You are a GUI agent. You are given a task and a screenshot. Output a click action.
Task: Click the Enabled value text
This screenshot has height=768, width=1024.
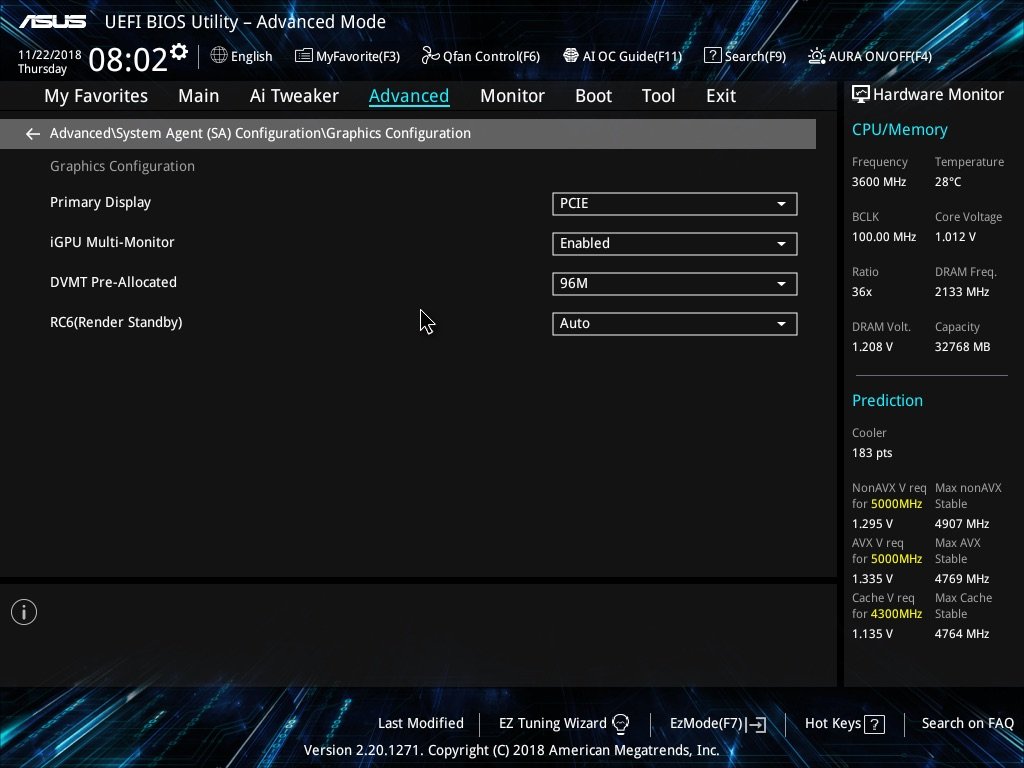584,244
